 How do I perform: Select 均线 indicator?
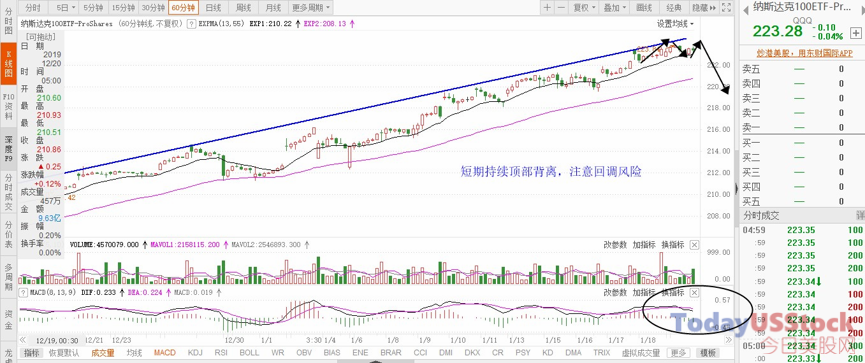coord(135,353)
